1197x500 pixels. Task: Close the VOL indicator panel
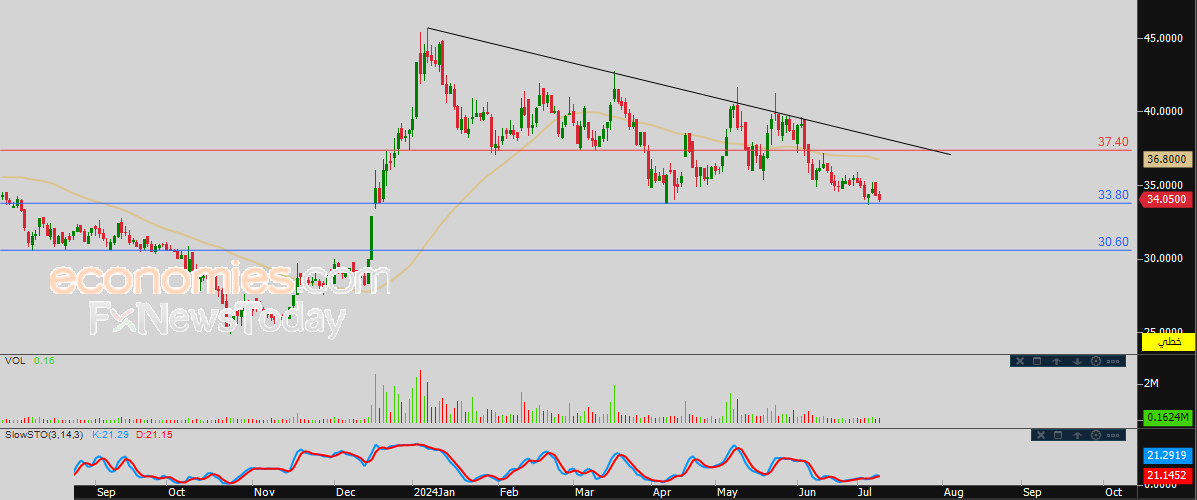pos(1020,361)
